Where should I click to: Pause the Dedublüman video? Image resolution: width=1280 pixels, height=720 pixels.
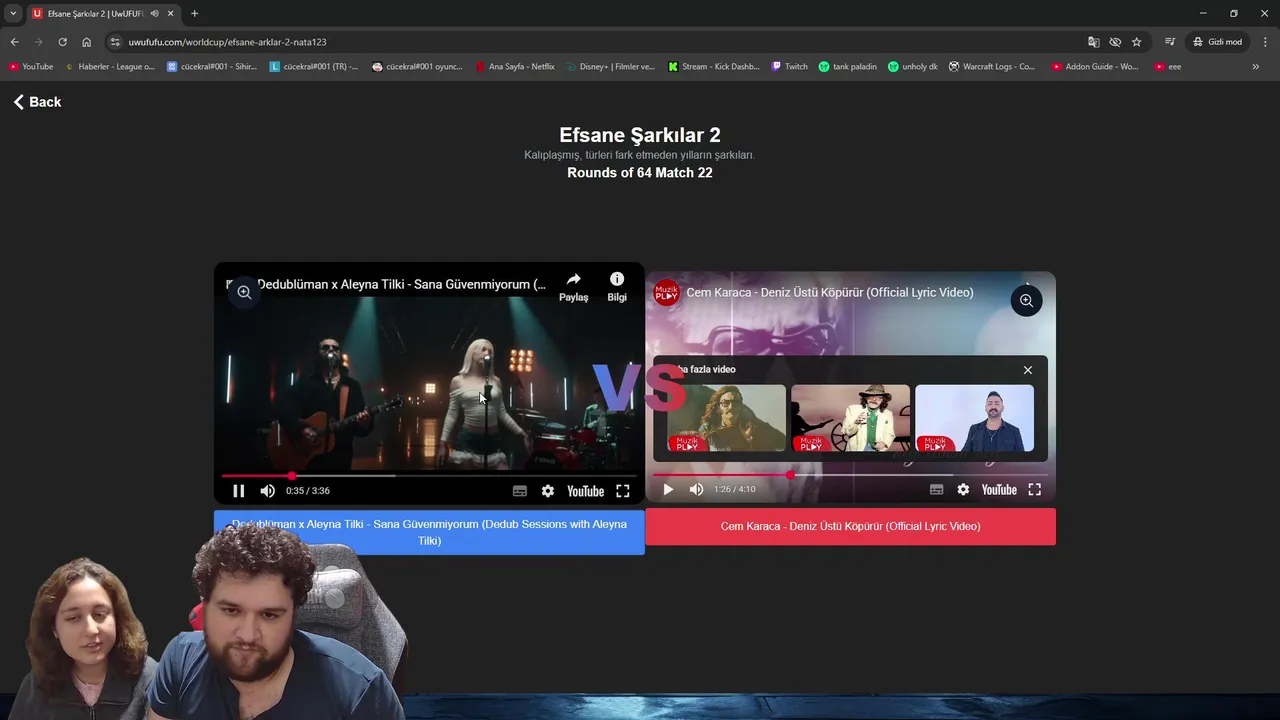point(239,491)
